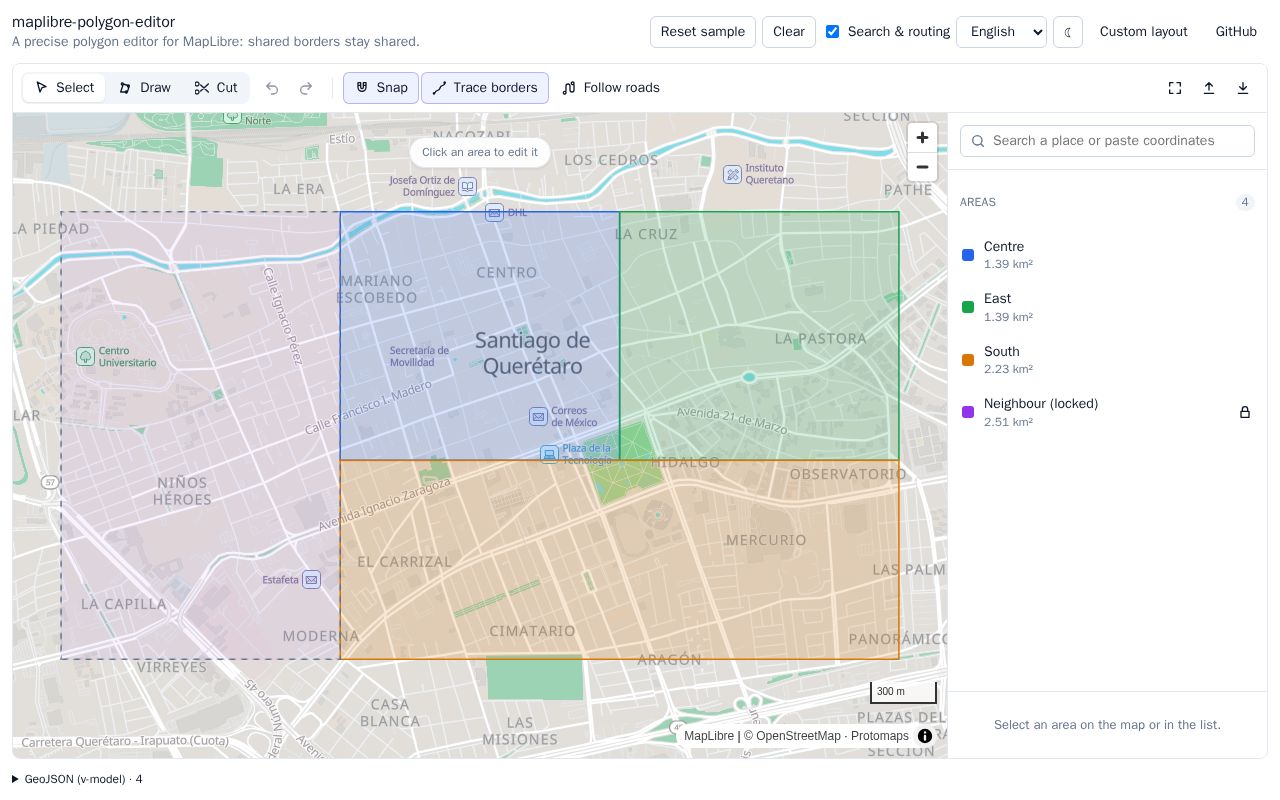Click the DHL map marker
This screenshot has width=1280, height=800.
(494, 213)
